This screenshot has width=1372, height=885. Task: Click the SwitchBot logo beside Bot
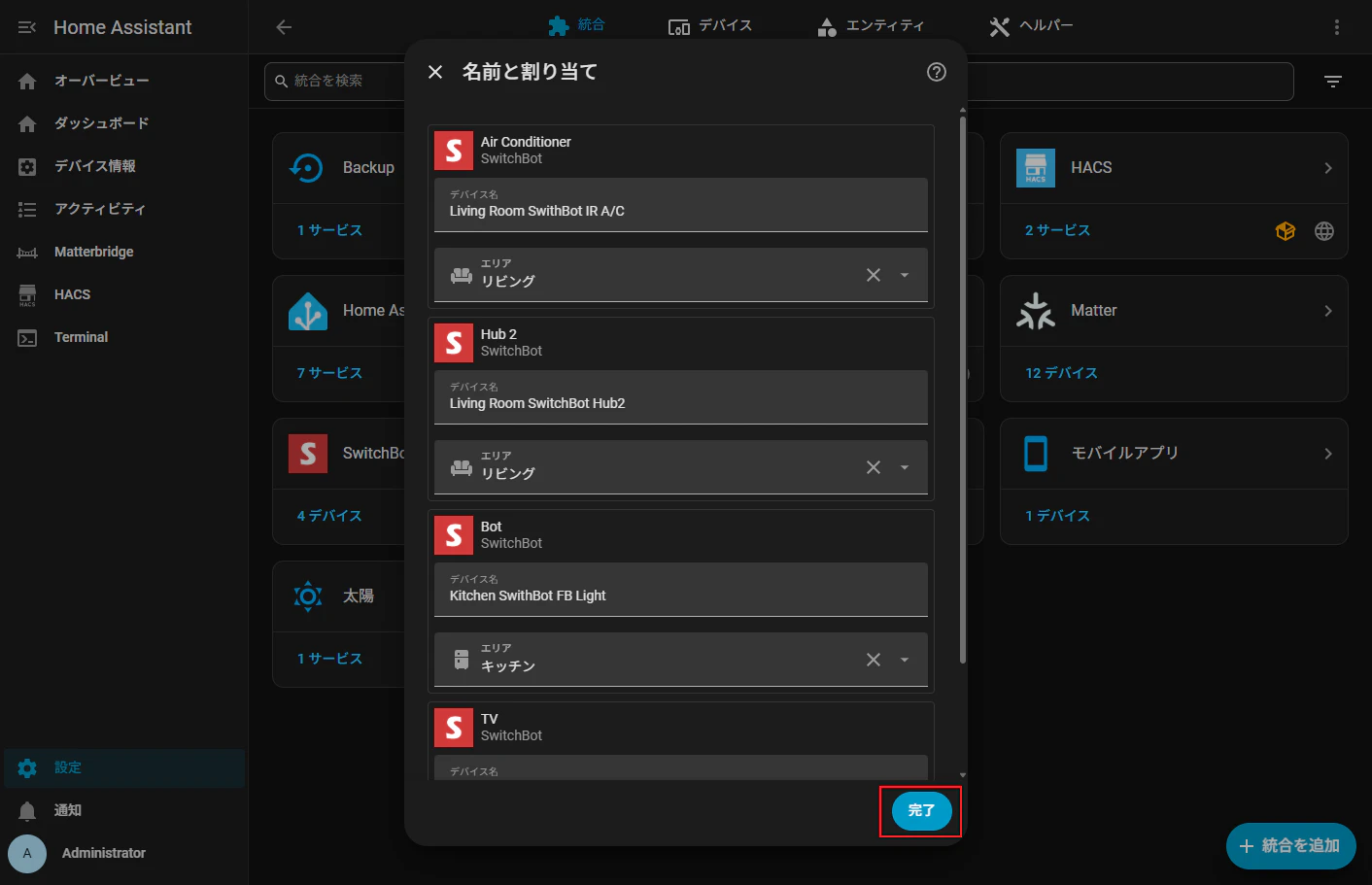tap(454, 535)
